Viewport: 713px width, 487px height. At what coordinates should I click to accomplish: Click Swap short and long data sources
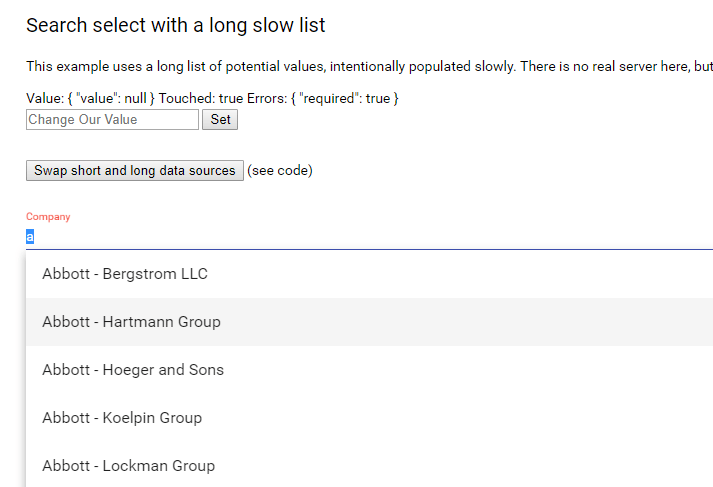point(134,171)
